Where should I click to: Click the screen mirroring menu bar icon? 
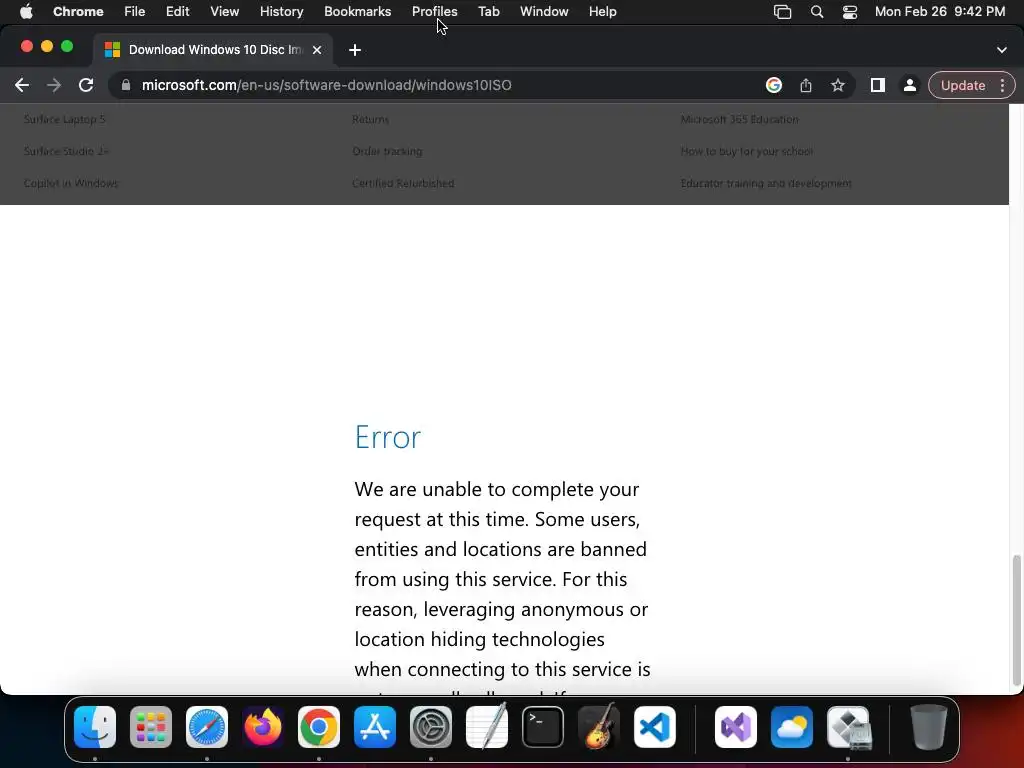coord(782,12)
